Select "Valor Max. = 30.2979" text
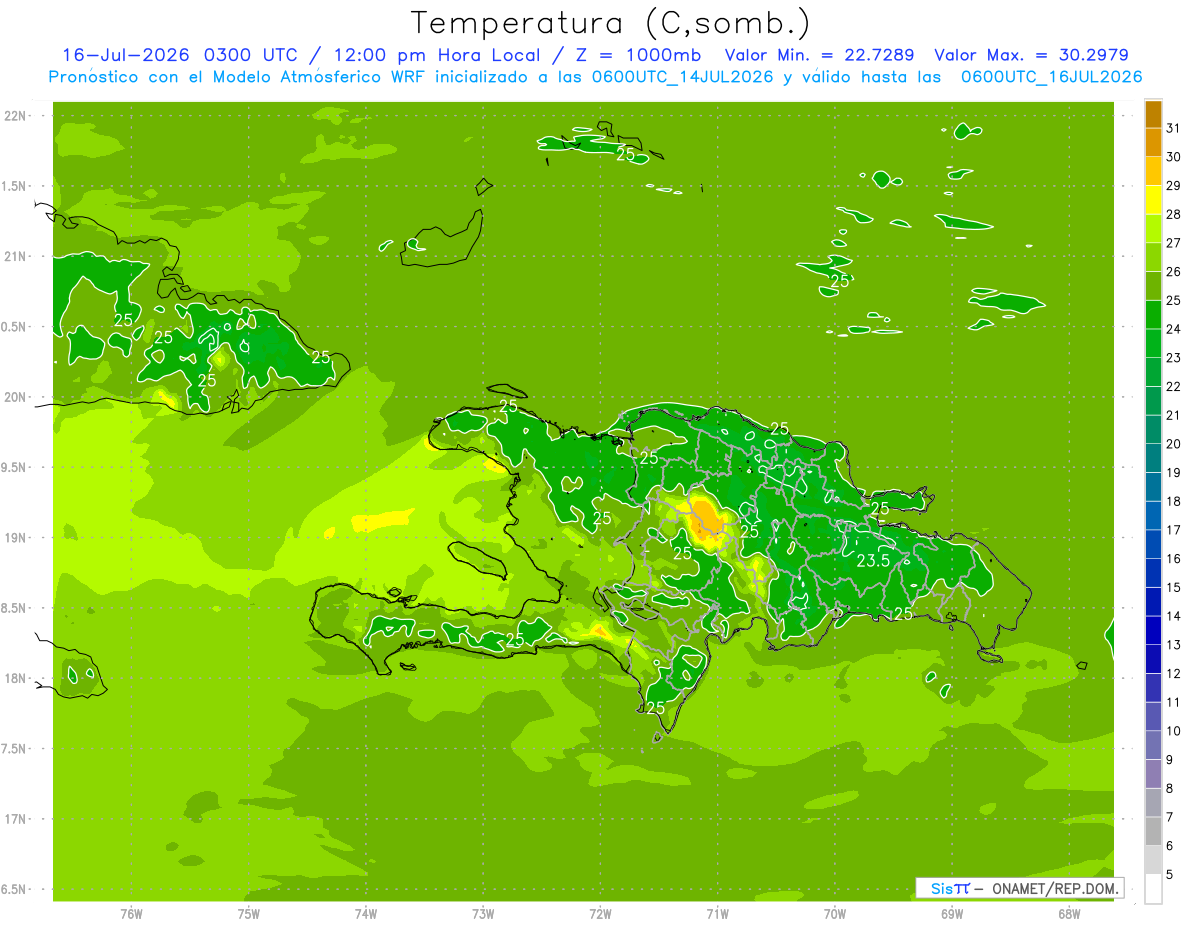 [1032, 55]
